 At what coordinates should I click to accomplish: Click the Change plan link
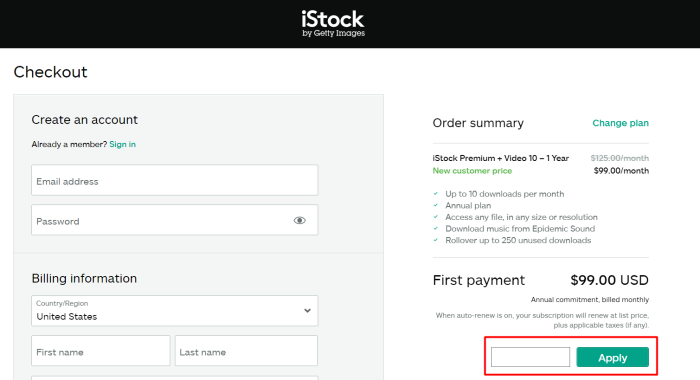621,123
